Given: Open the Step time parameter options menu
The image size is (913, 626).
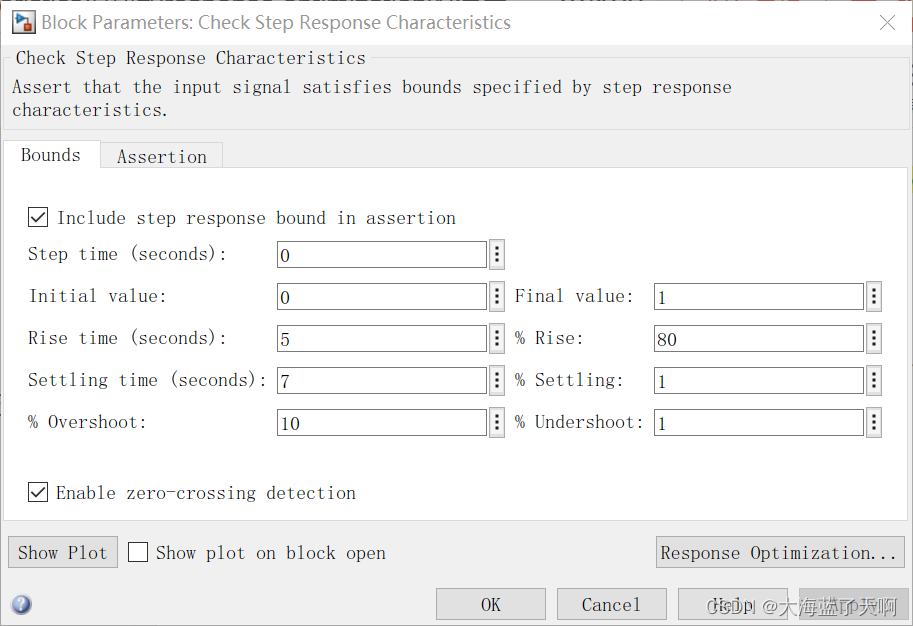Looking at the screenshot, I should tap(497, 254).
